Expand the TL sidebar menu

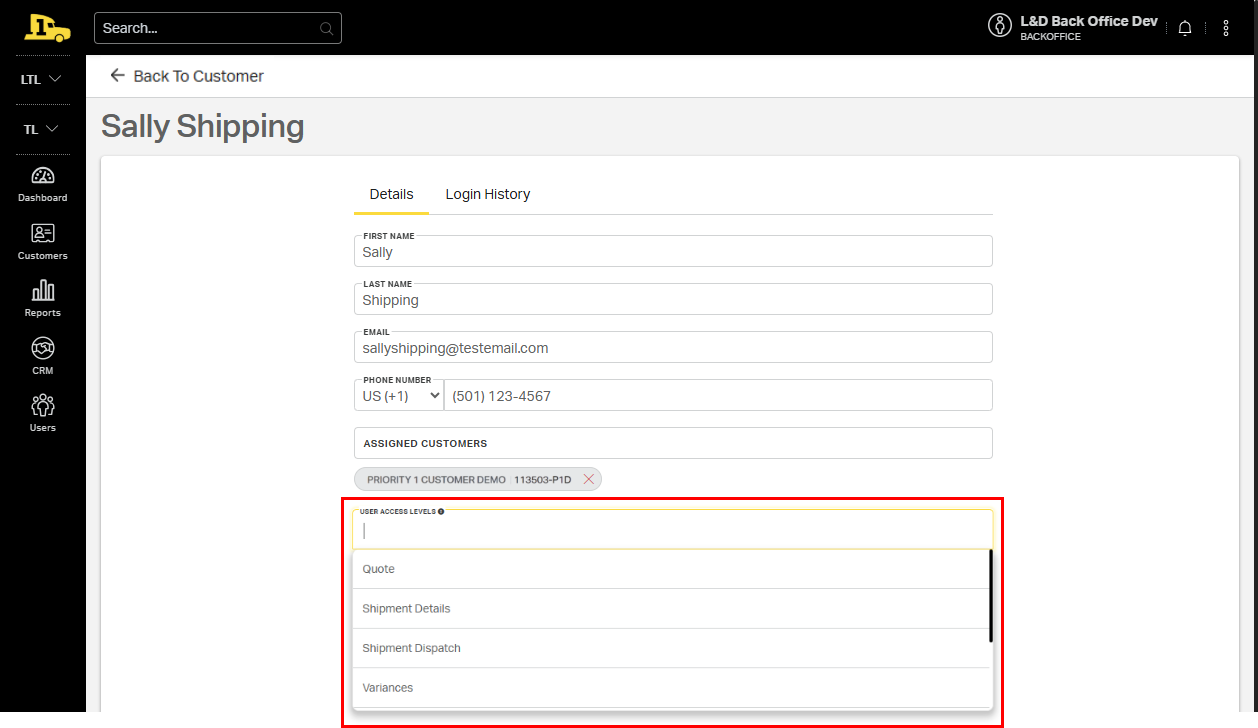pos(42,129)
